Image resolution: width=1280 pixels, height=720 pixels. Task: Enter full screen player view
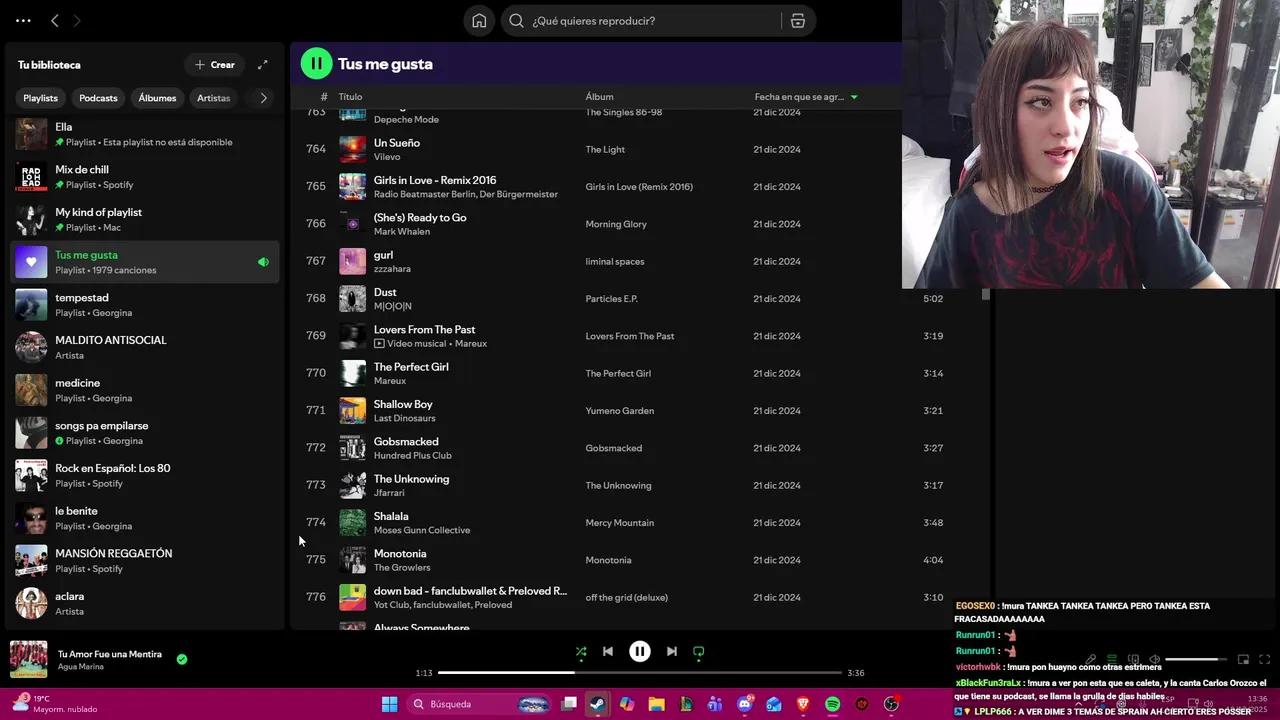1264,659
